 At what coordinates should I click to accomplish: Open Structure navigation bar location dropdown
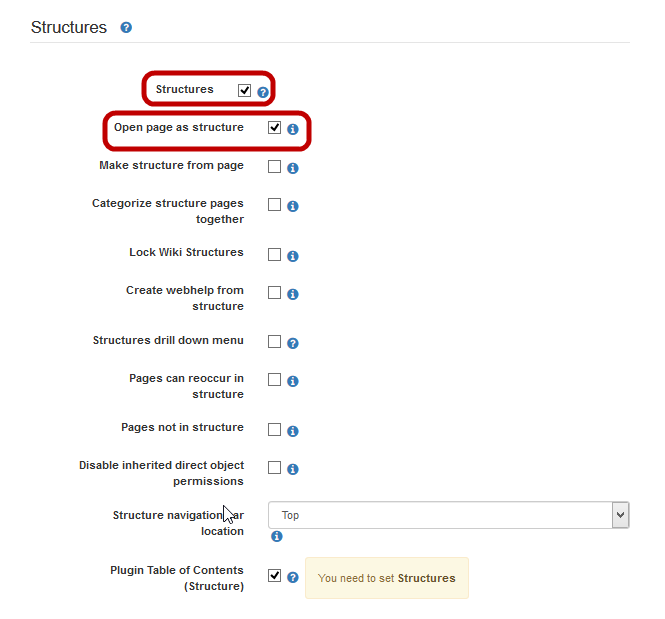pos(448,515)
